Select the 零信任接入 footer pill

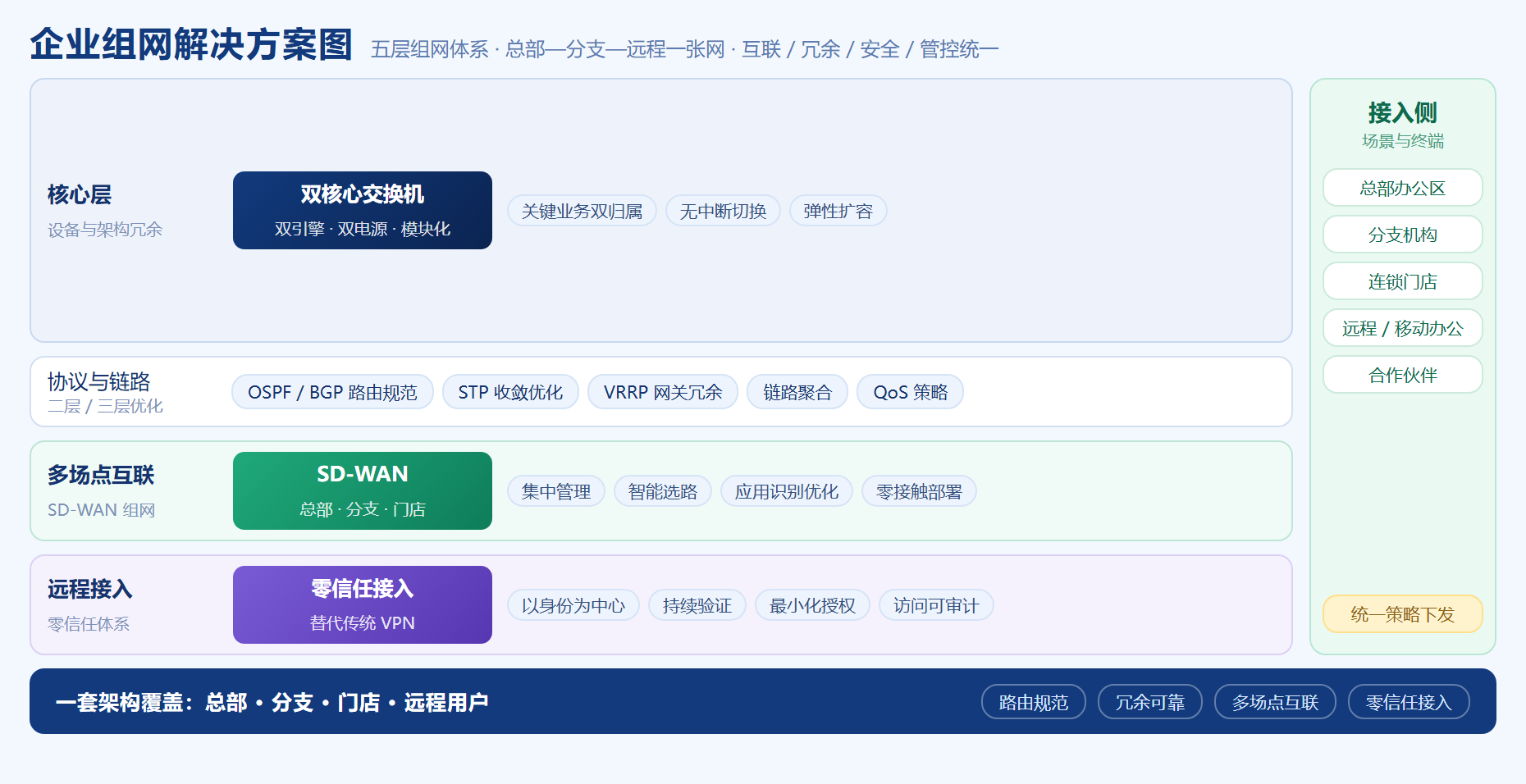(x=1409, y=702)
